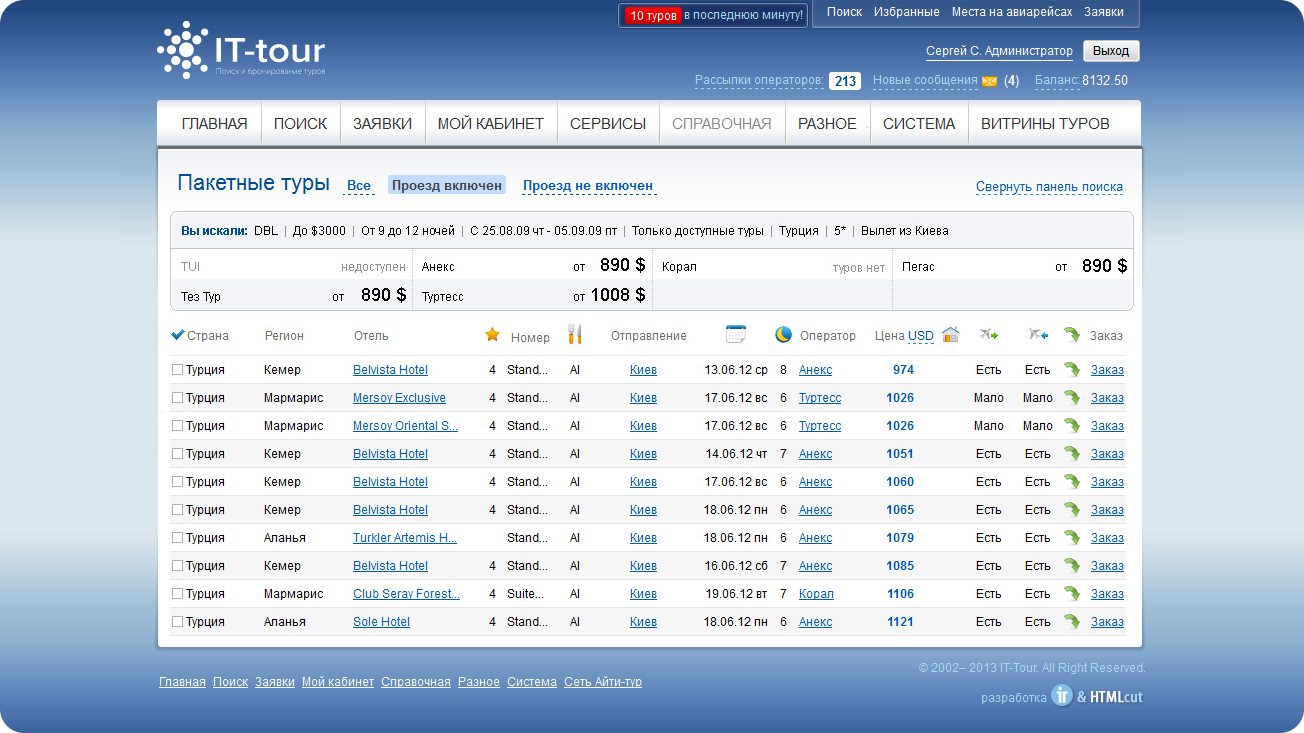The width and height of the screenshot is (1304, 733).
Task: Click the hotel house icon next to USD
Action: point(950,335)
